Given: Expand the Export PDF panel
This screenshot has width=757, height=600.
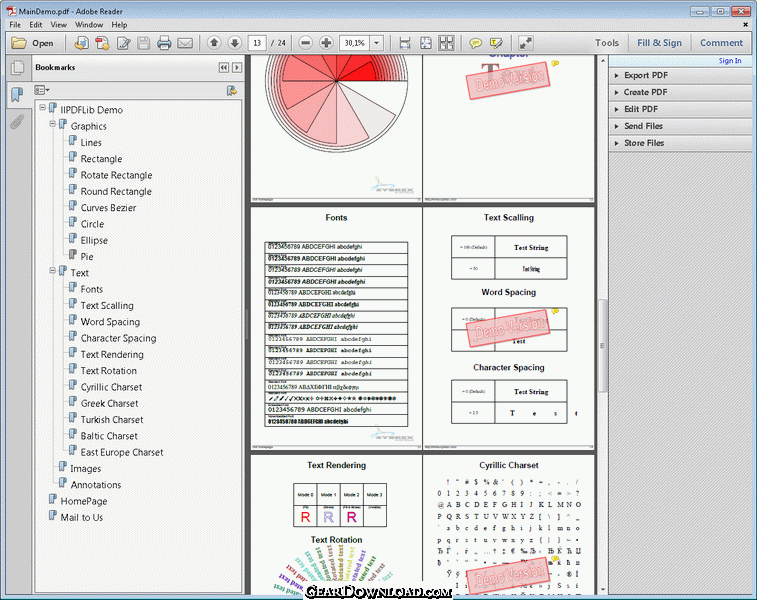Looking at the screenshot, I should [x=681, y=75].
